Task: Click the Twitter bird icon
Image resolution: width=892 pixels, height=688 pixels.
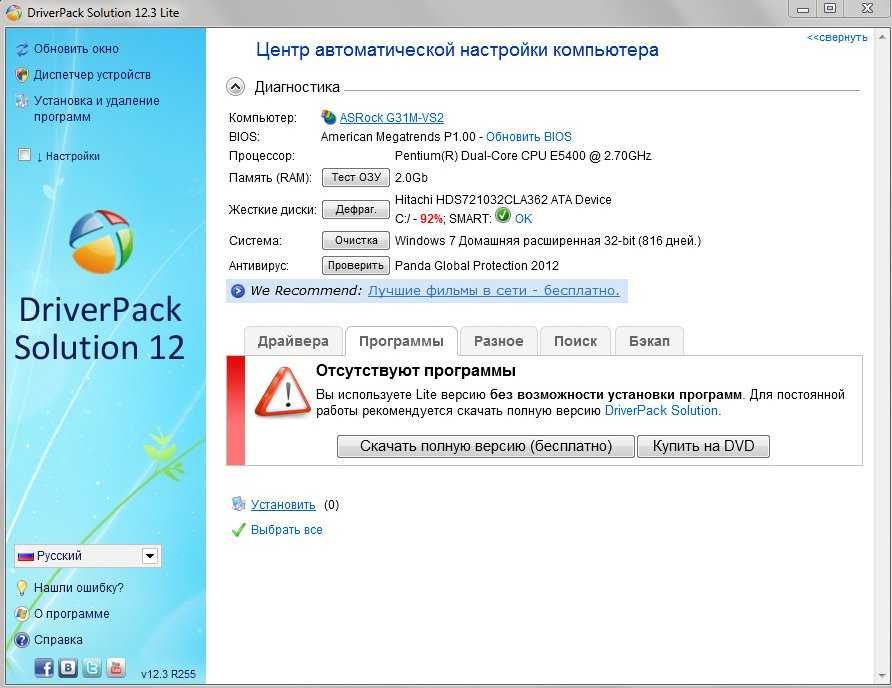Action: coord(92,668)
